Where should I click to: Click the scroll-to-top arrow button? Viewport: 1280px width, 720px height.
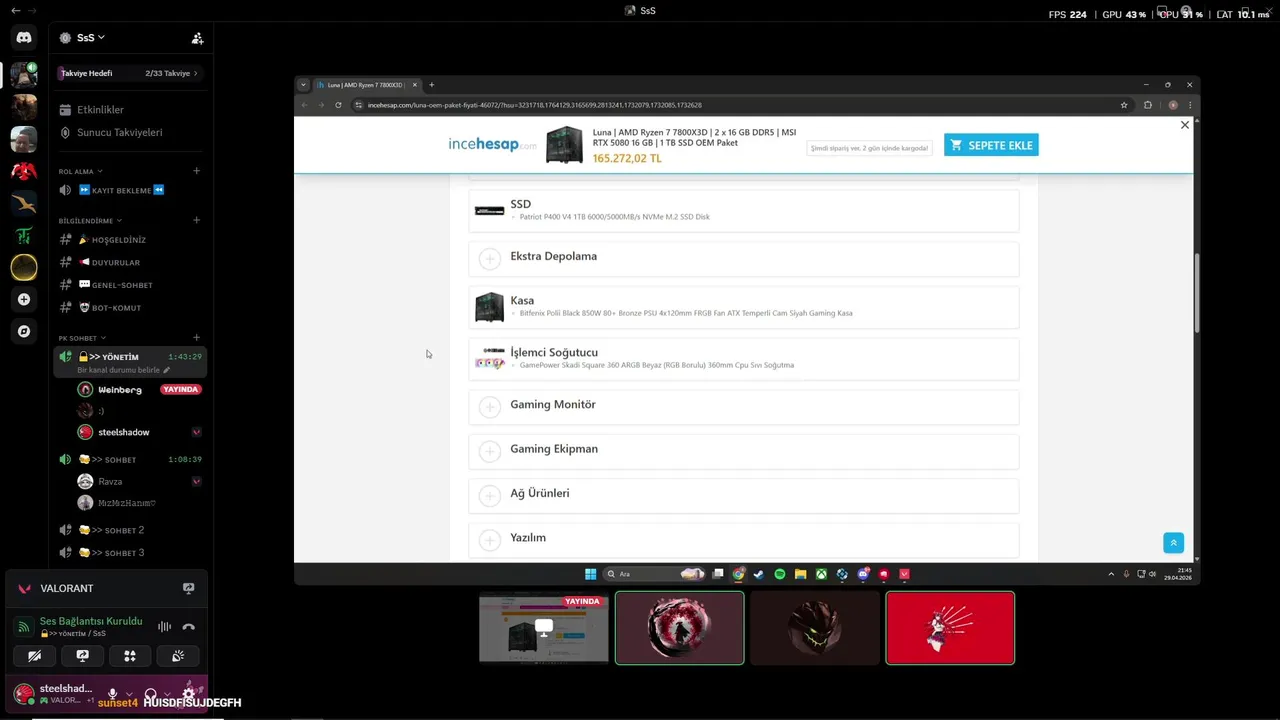coord(1174,542)
